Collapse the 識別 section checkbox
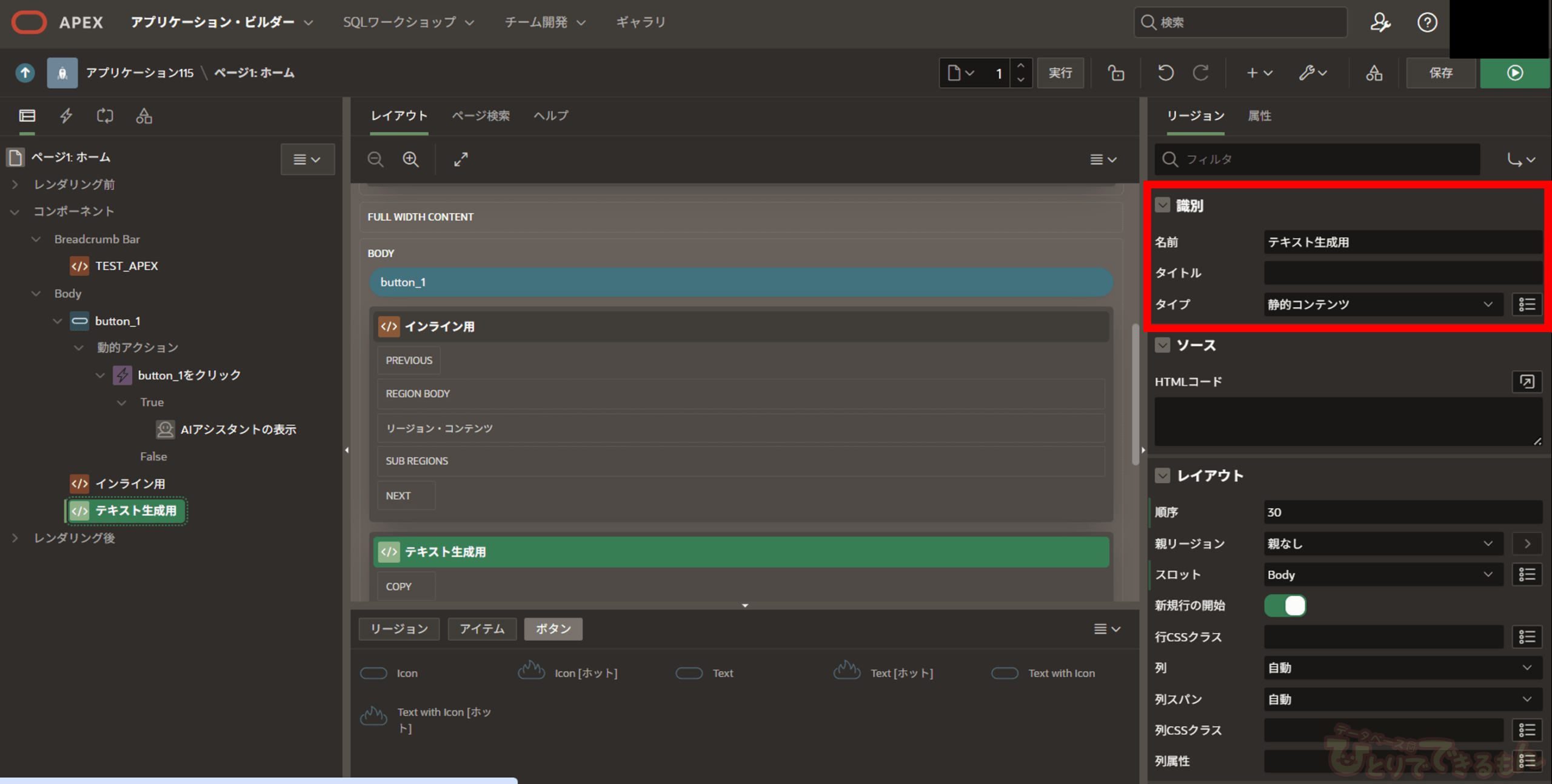 [1162, 205]
